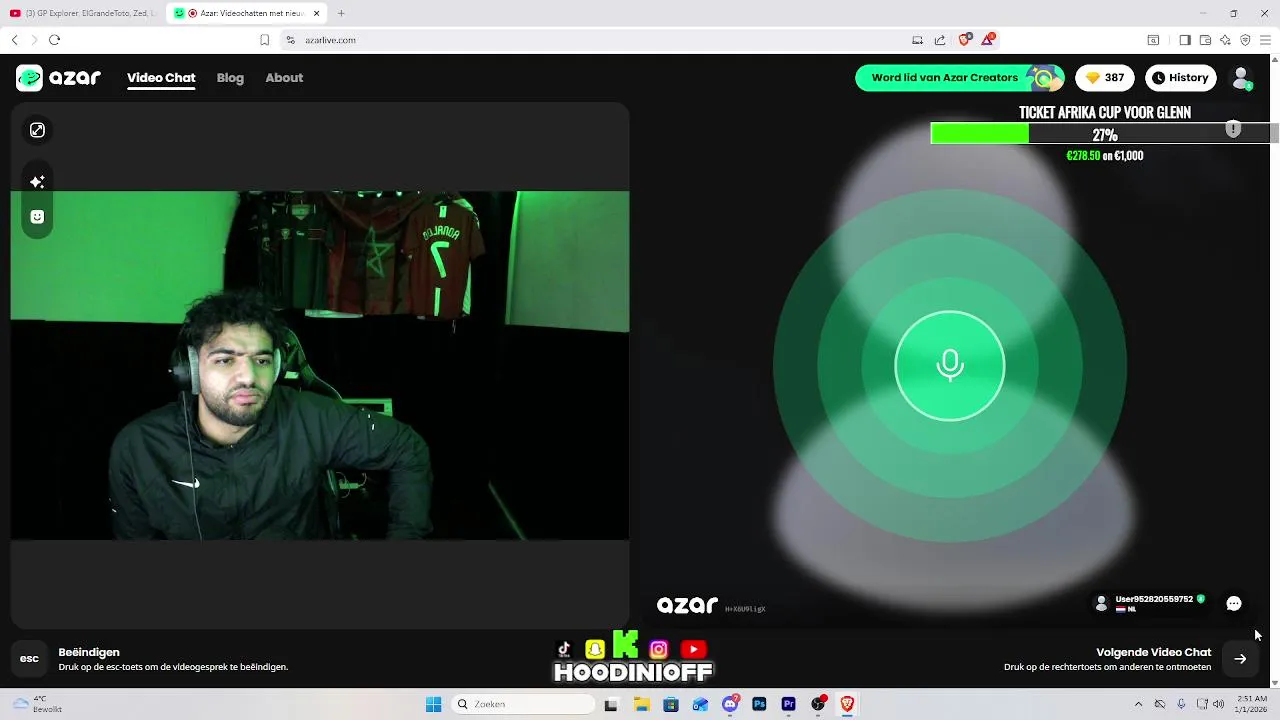1280x720 pixels.
Task: Open the Blog menu item
Action: tap(230, 78)
